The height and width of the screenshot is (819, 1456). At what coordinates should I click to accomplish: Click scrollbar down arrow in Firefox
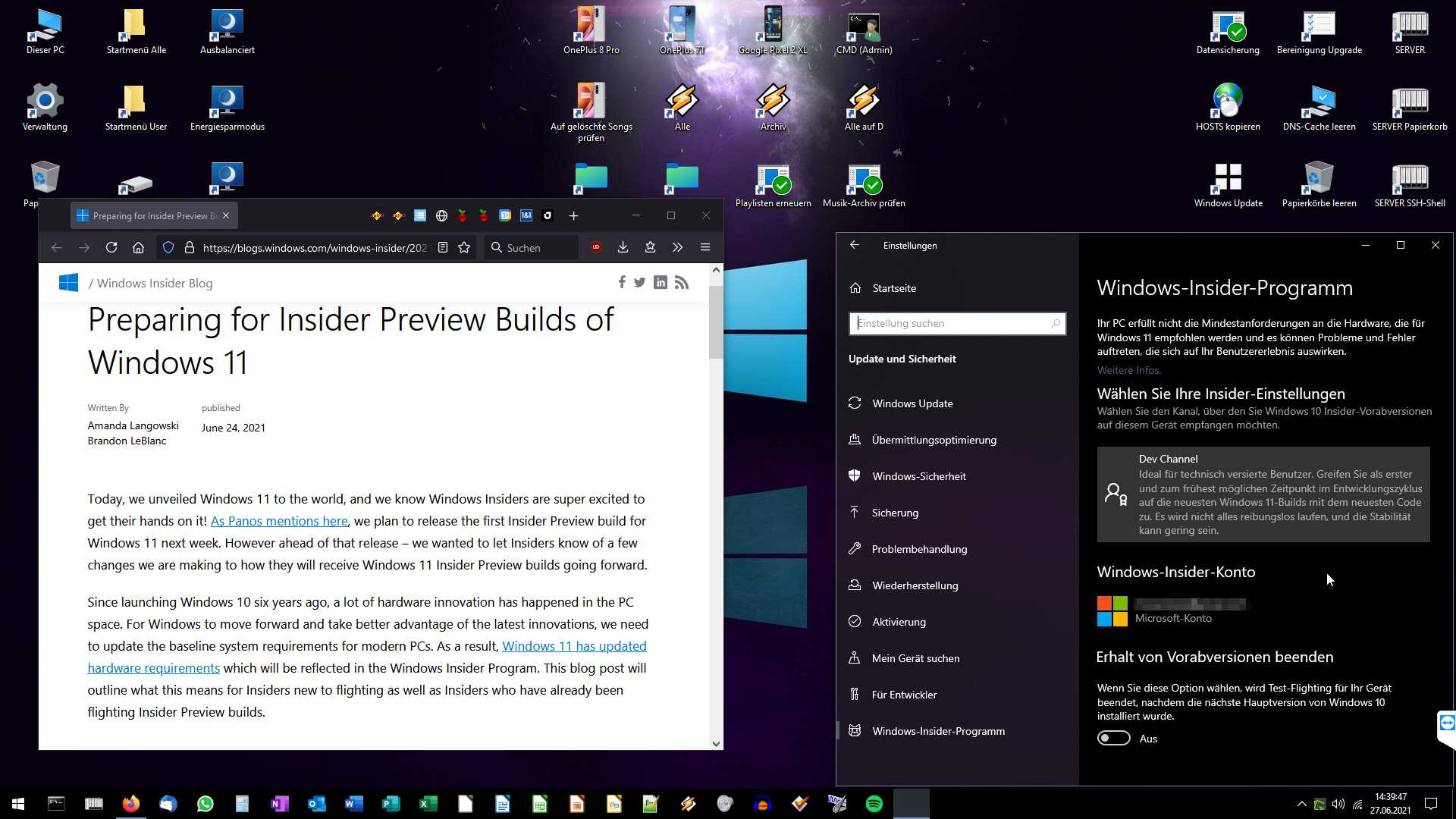pyautogui.click(x=716, y=743)
